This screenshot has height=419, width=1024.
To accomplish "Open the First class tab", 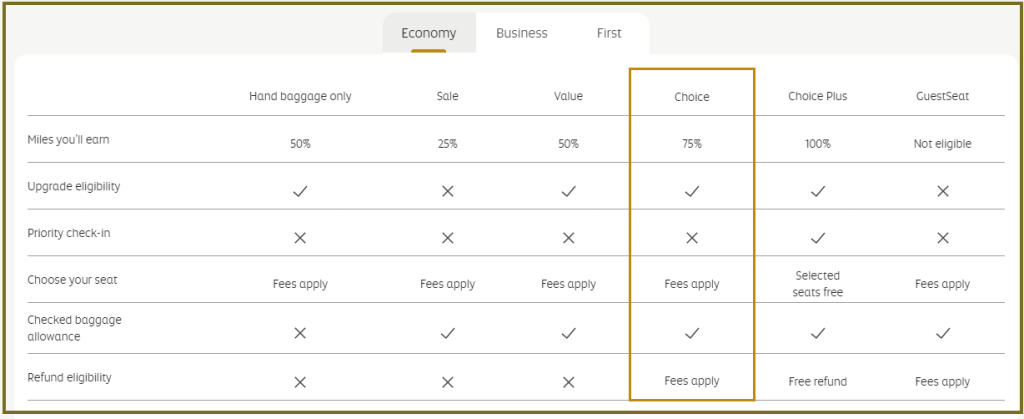I will click(x=609, y=33).
